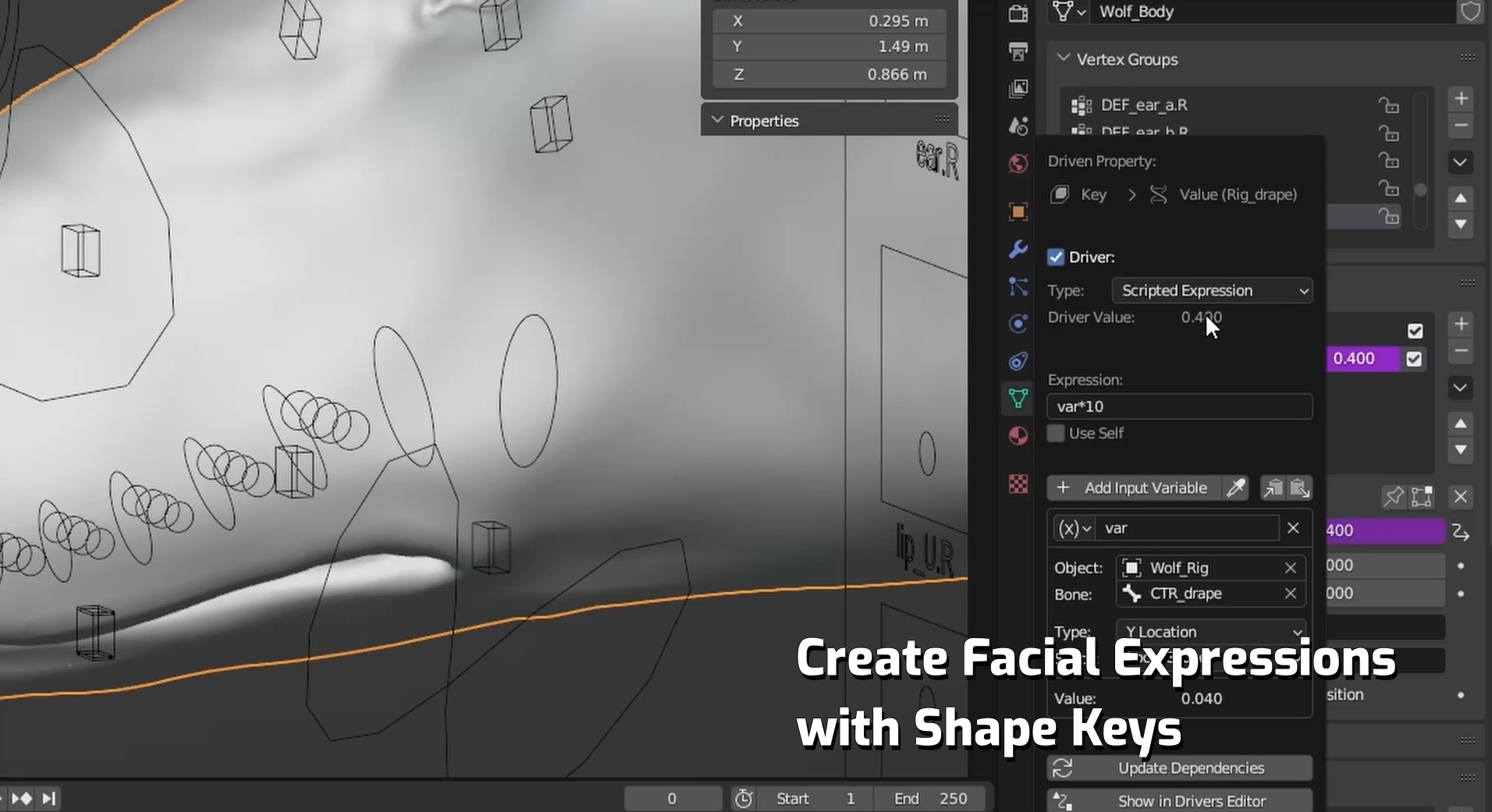Open the Object Data Properties tab
Image resolution: width=1492 pixels, height=812 pixels.
(1018, 399)
